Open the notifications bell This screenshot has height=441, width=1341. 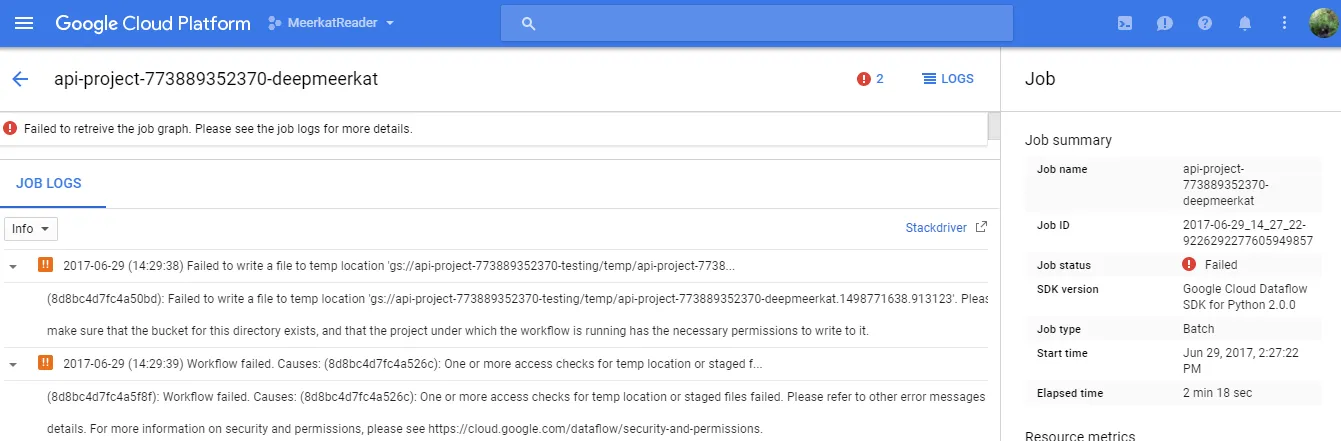(x=1245, y=23)
